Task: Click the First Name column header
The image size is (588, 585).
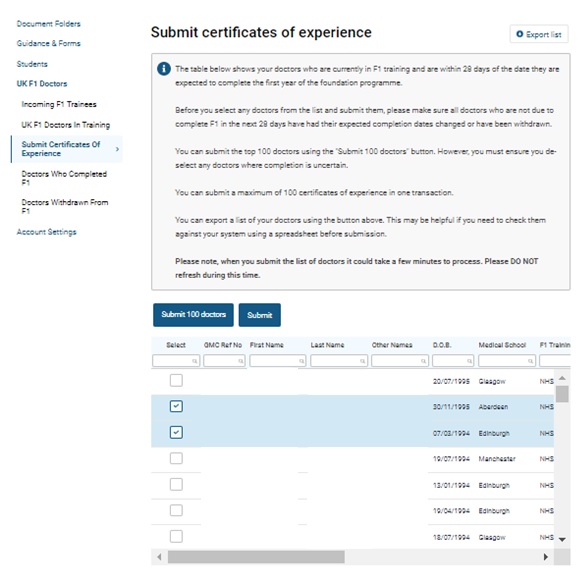Action: (267, 345)
